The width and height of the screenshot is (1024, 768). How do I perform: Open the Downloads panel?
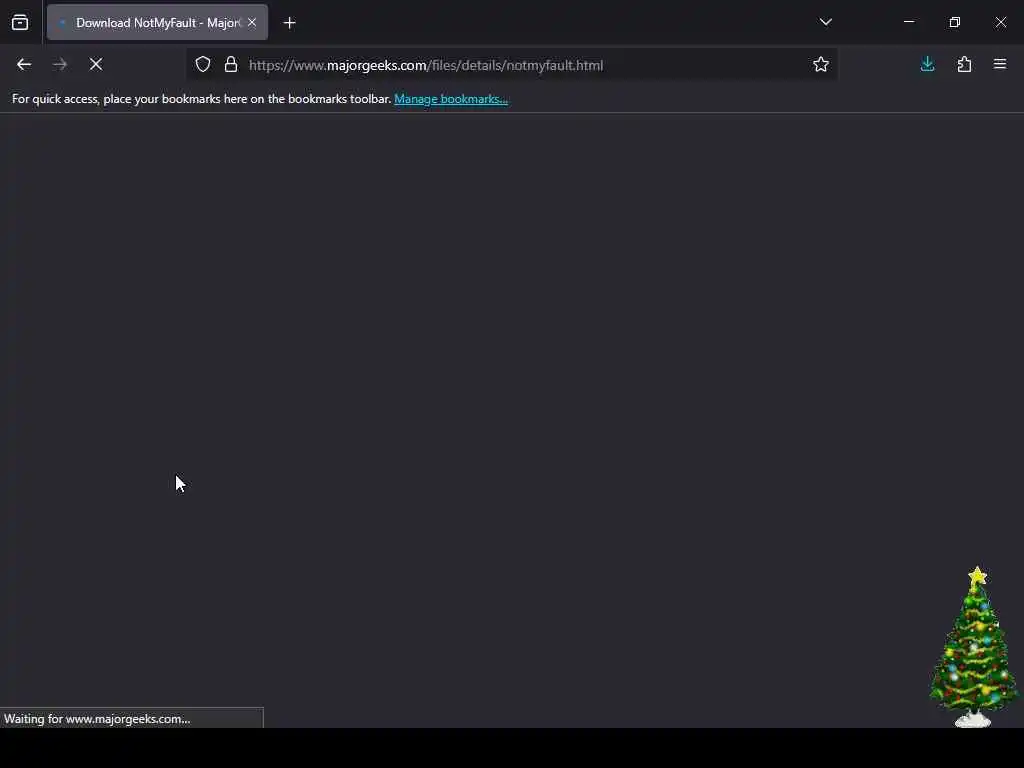[x=927, y=65]
